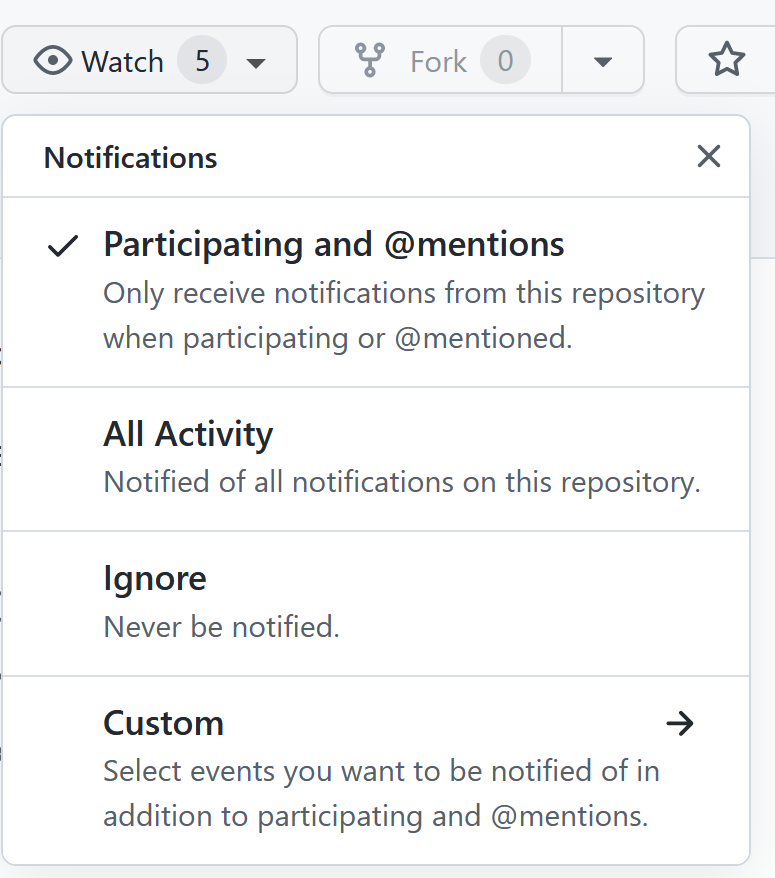Click the checkmark beside Participating and @mentions

click(63, 246)
